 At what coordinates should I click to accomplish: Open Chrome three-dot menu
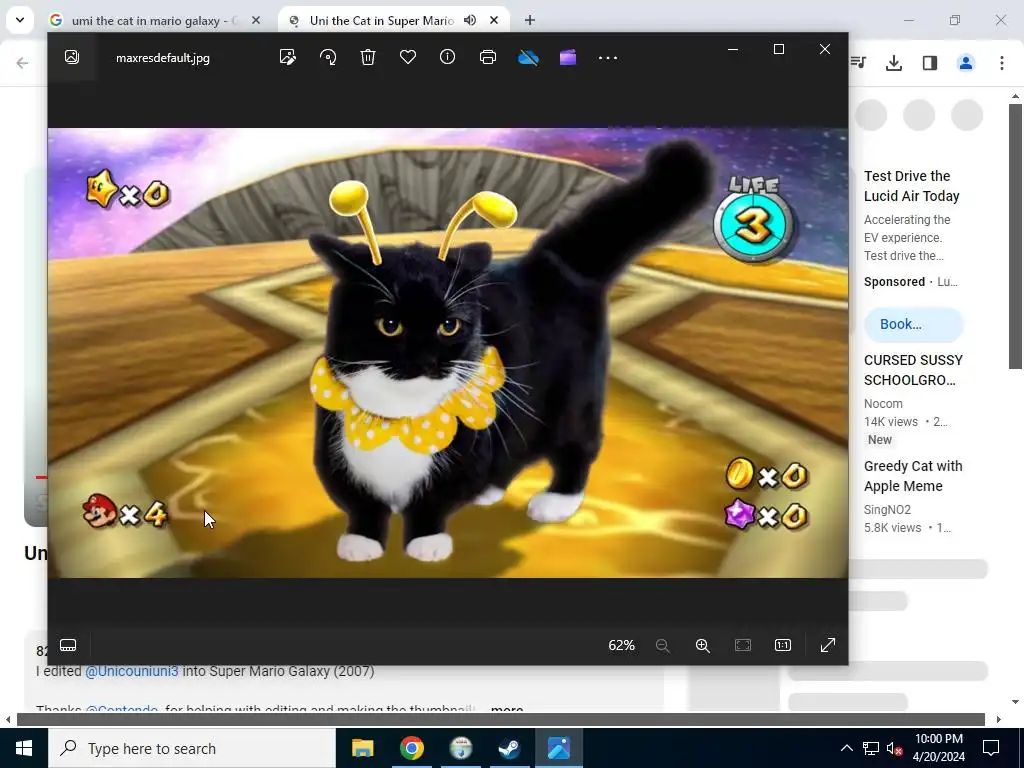[1002, 63]
